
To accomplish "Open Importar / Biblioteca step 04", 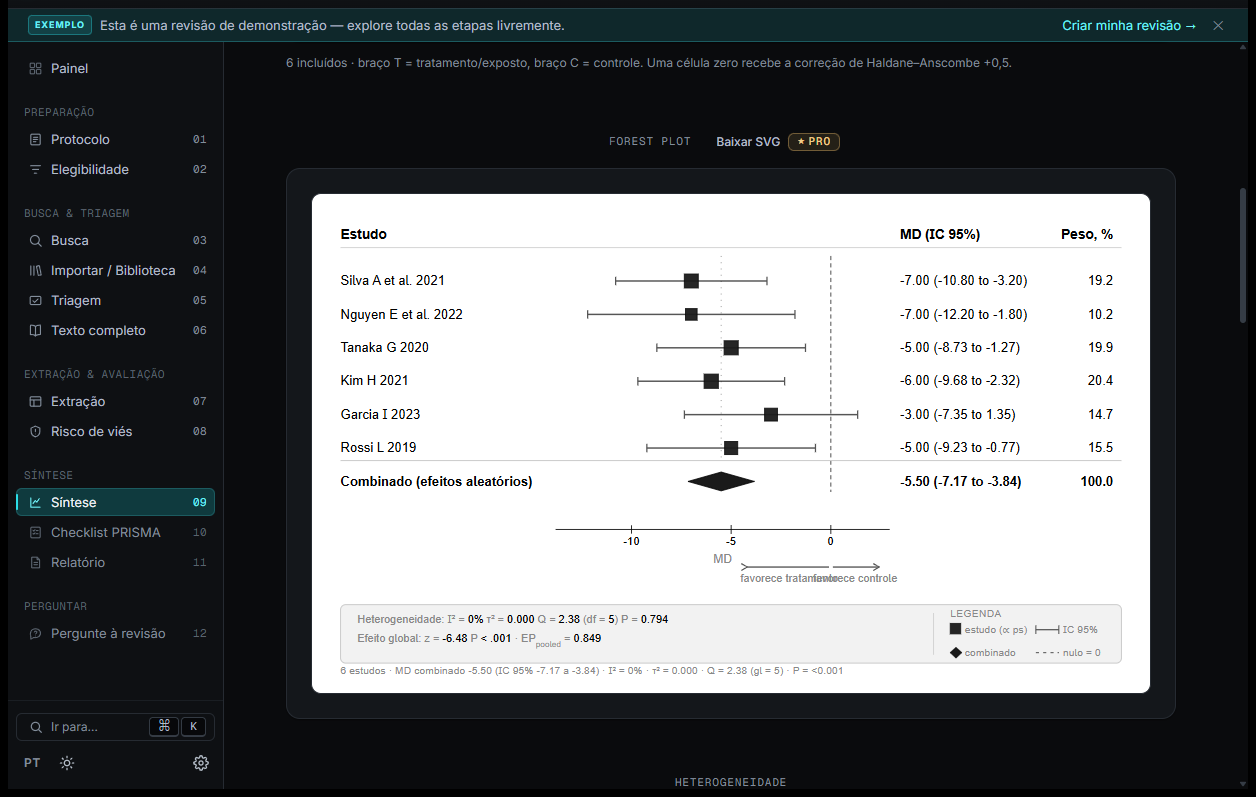I will 115,271.
